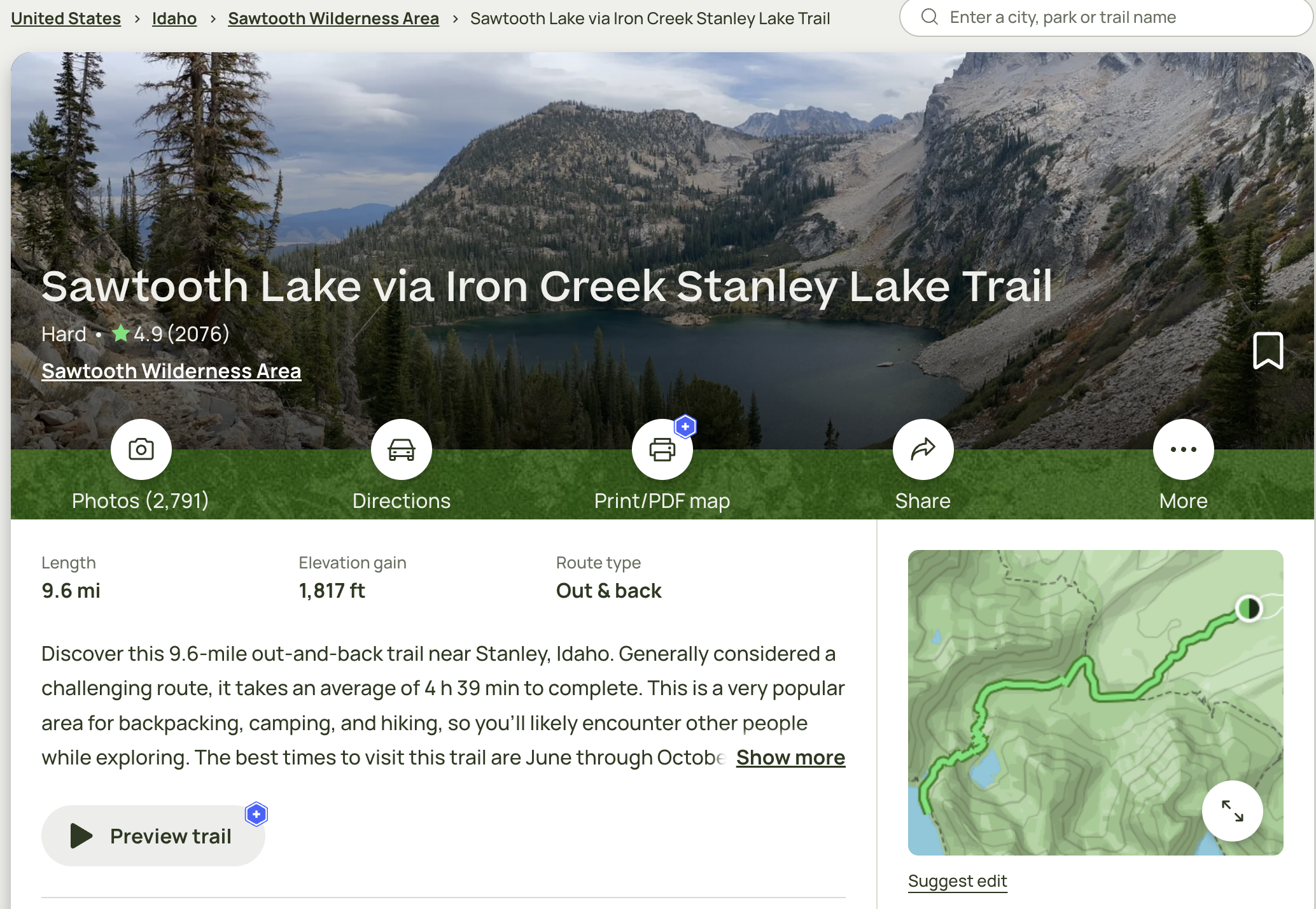Open the Idaho breadcrumb link
Image resolution: width=1316 pixels, height=909 pixels.
pyautogui.click(x=174, y=18)
